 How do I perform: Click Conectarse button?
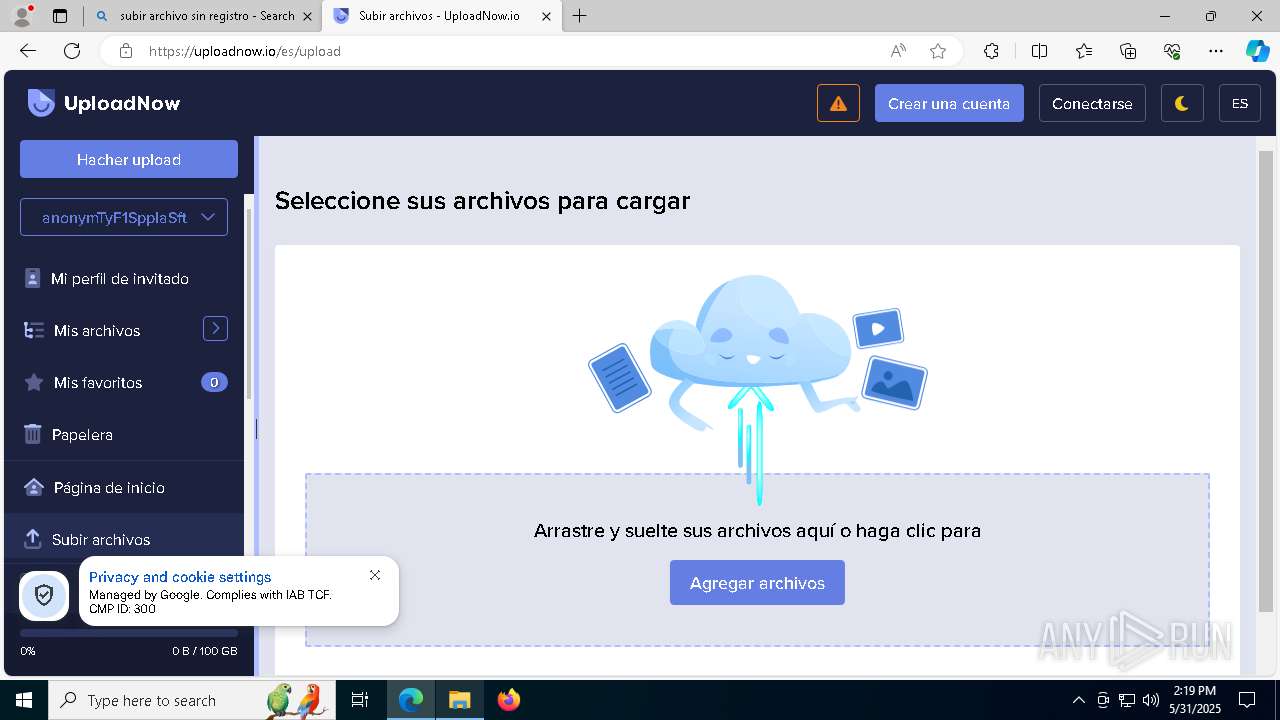(1092, 103)
